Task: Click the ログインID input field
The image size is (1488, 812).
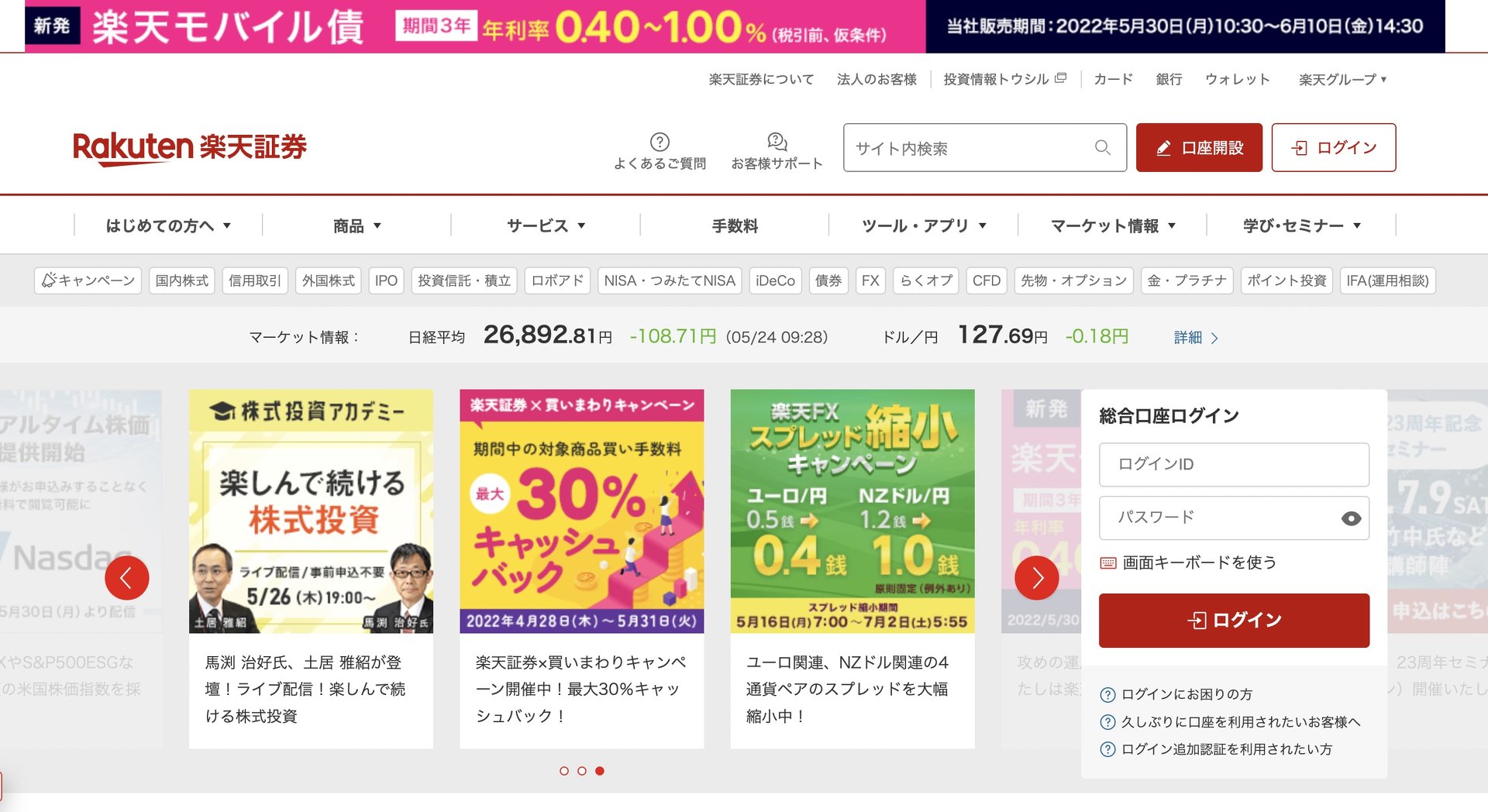Action: coord(1234,464)
